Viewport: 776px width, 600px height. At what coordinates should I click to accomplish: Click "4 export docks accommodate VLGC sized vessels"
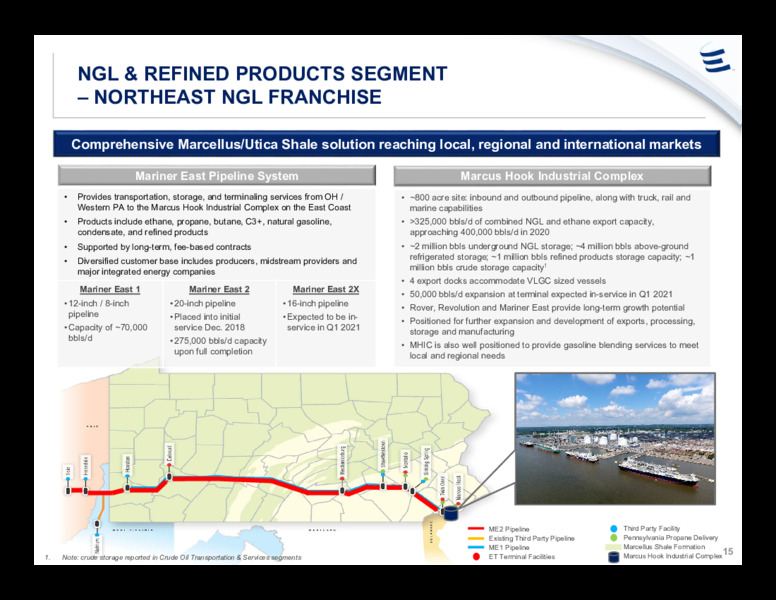tap(507, 281)
